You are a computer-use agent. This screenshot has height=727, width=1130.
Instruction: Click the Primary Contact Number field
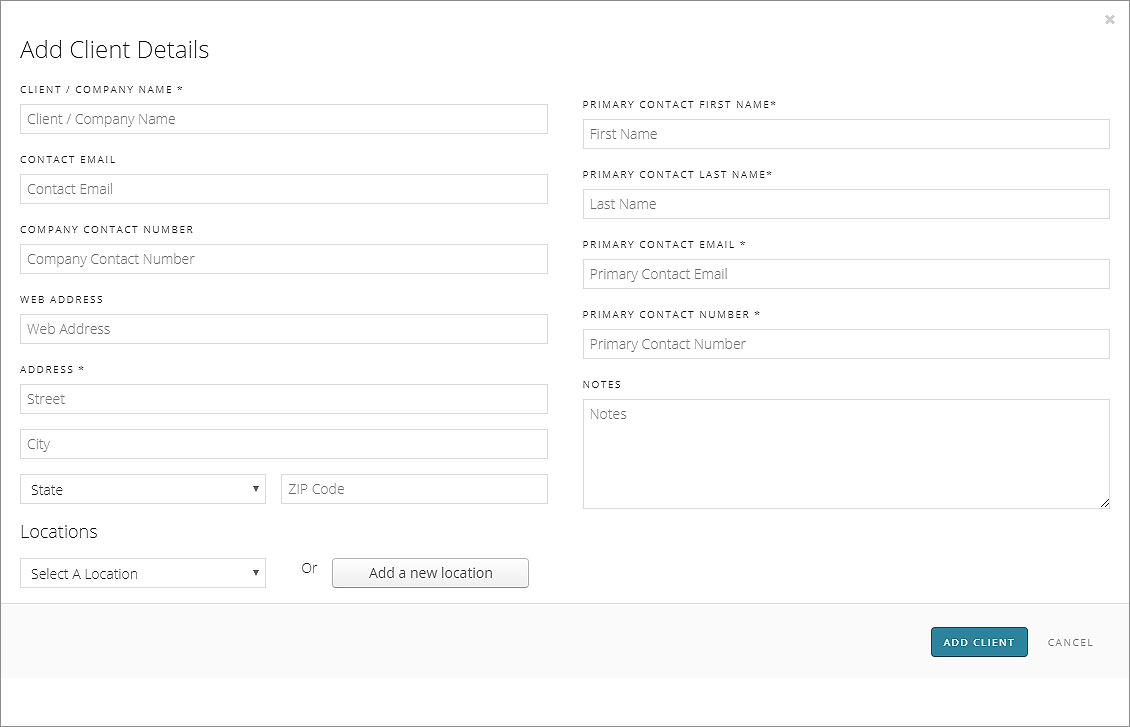coord(846,344)
